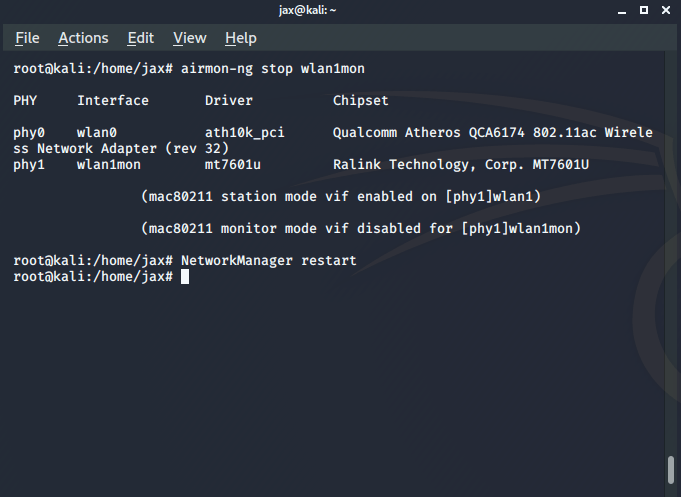Click the empty scrollbar track above the thumb
681x497 pixels.
point(671,250)
